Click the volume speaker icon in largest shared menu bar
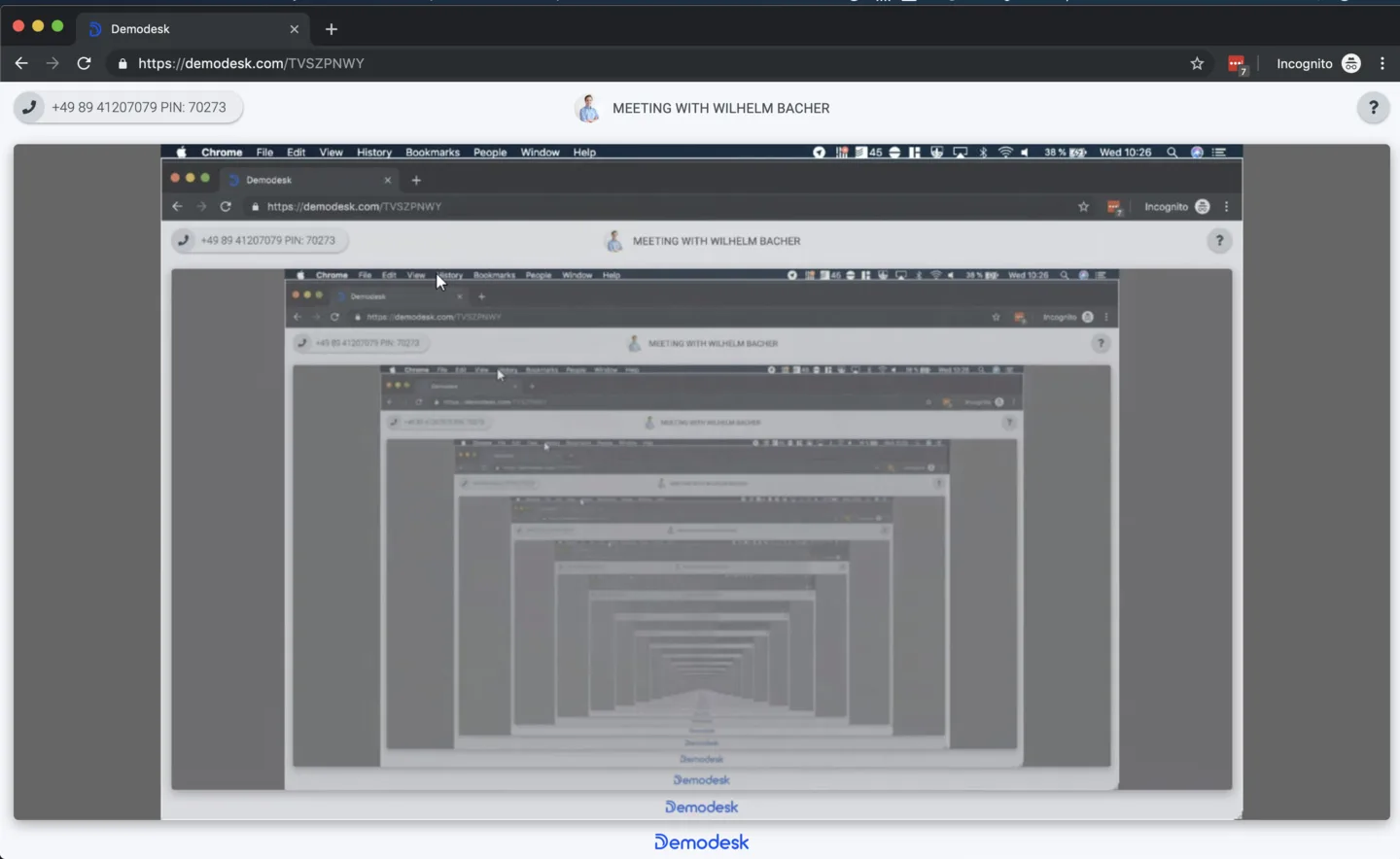 click(1025, 153)
